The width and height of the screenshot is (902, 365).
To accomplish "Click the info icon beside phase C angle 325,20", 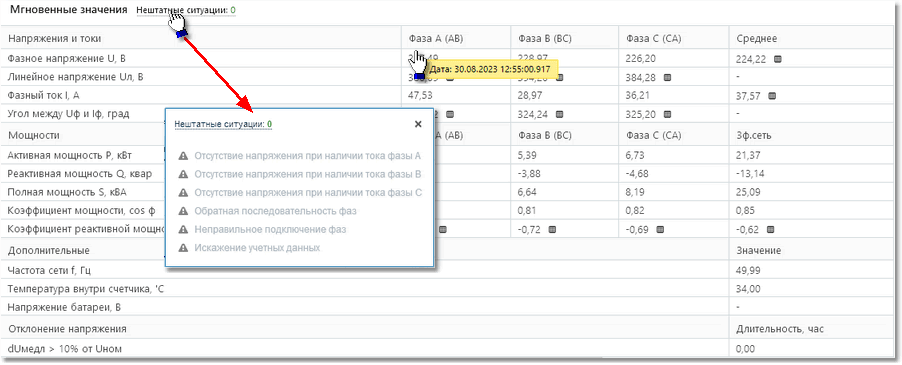I will [x=667, y=114].
